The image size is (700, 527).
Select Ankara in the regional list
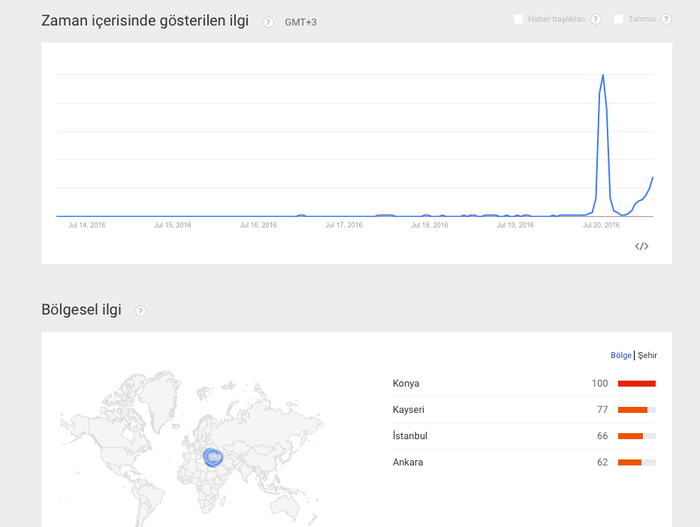click(524, 462)
